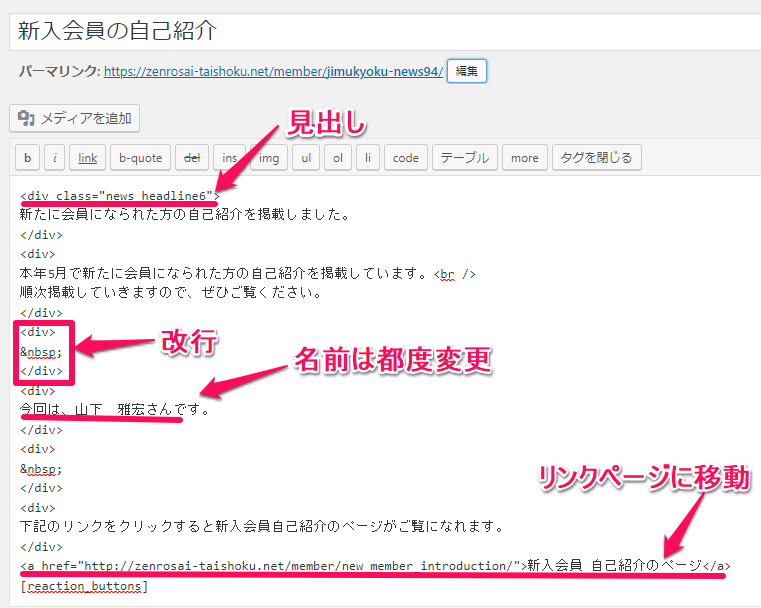Click the media icon in メディアを追加 button
Image resolution: width=761 pixels, height=608 pixels.
click(27, 118)
